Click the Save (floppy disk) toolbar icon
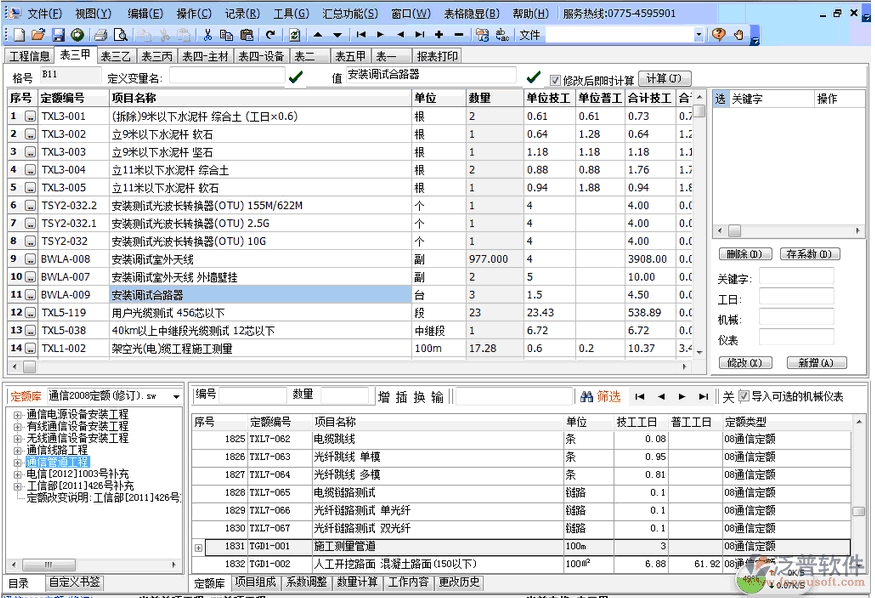The height and width of the screenshot is (598, 875). (x=58, y=35)
